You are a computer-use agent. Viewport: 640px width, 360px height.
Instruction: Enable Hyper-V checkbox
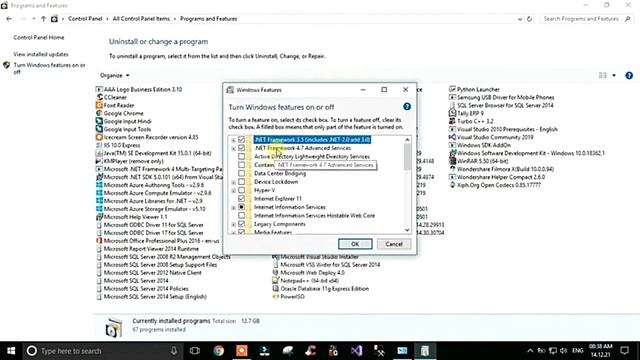tap(241, 190)
